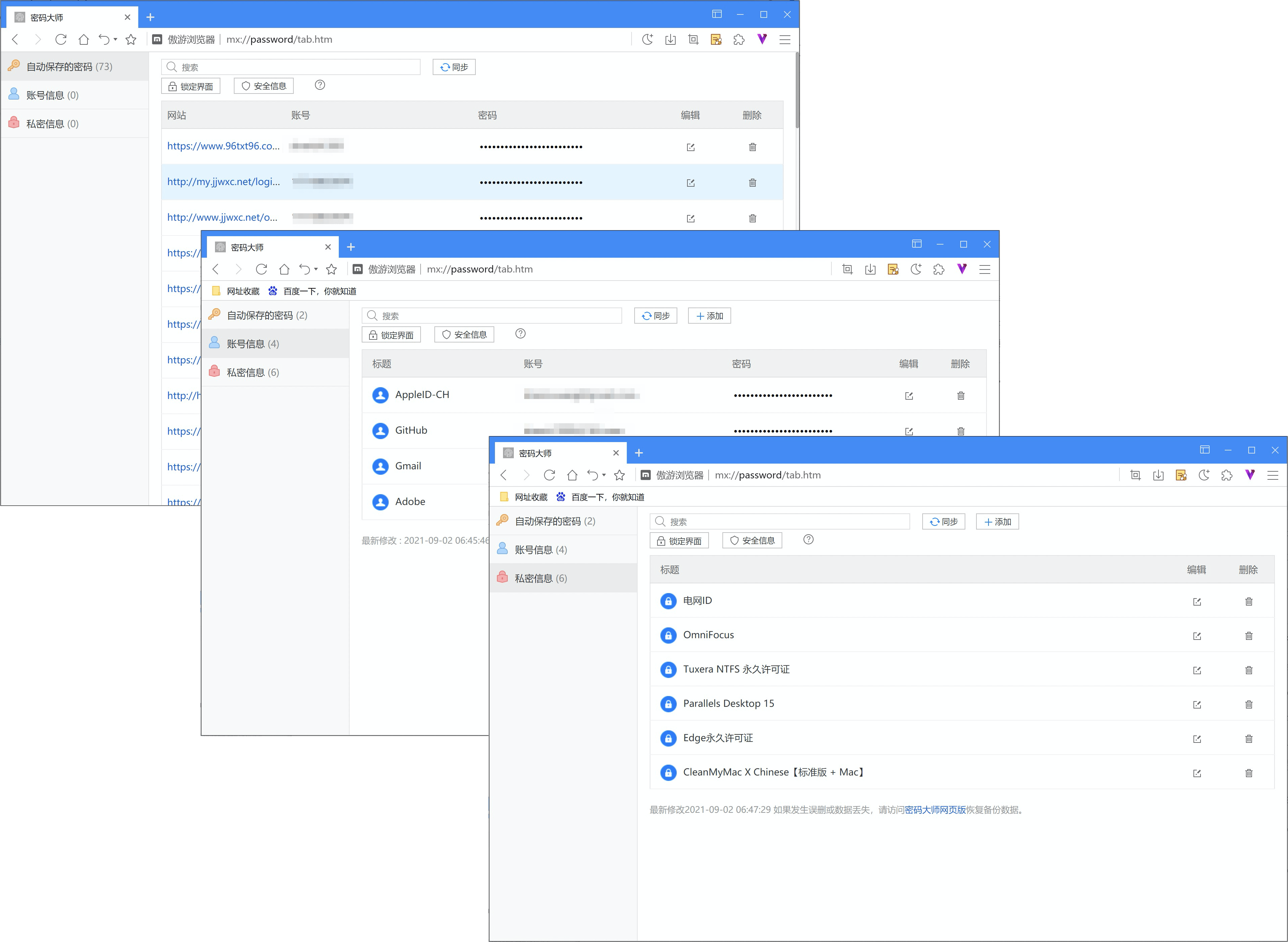
Task: Open downloads icon in front window toolbar
Action: (1158, 475)
